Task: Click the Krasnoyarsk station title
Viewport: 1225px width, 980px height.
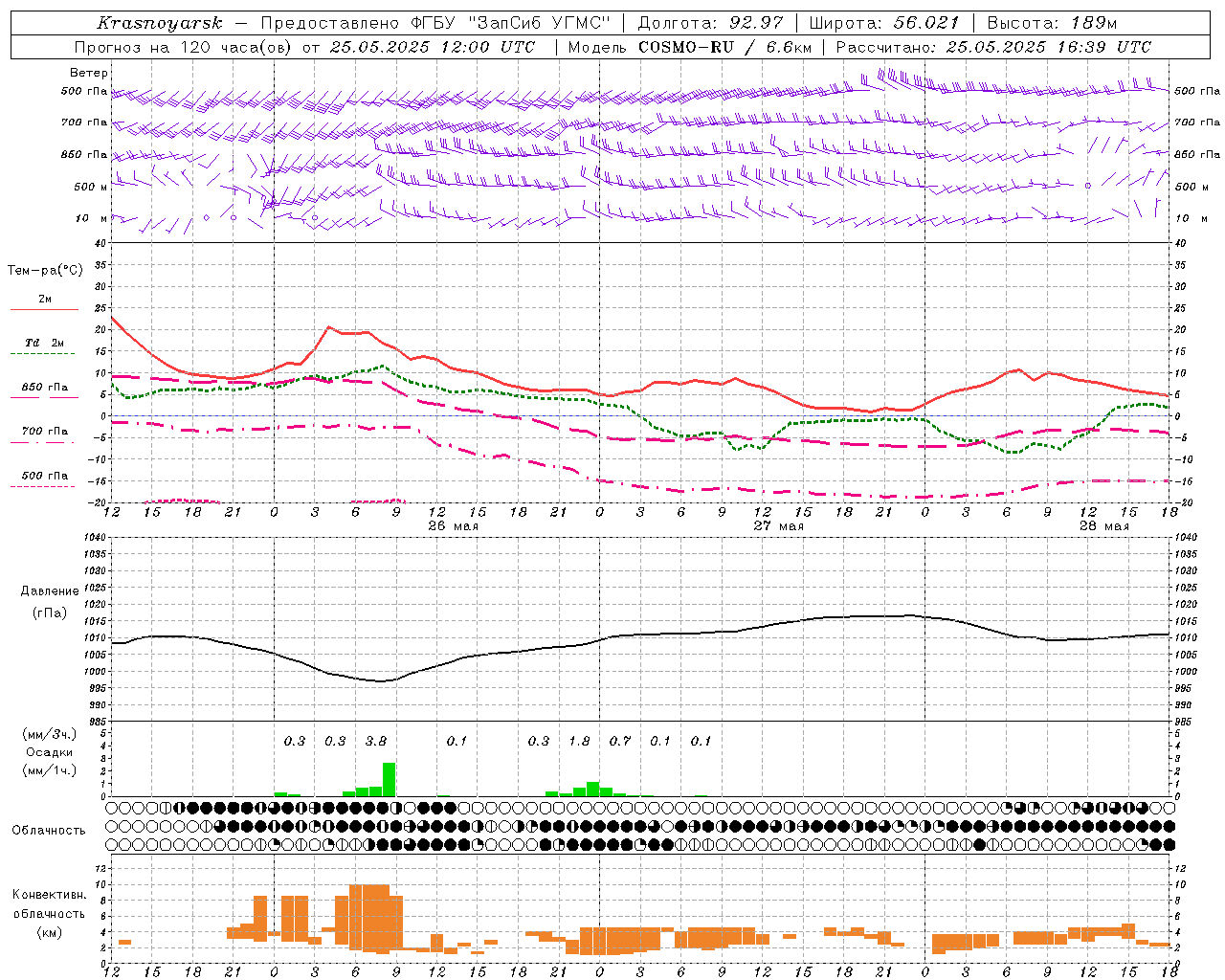Action: pyautogui.click(x=159, y=23)
